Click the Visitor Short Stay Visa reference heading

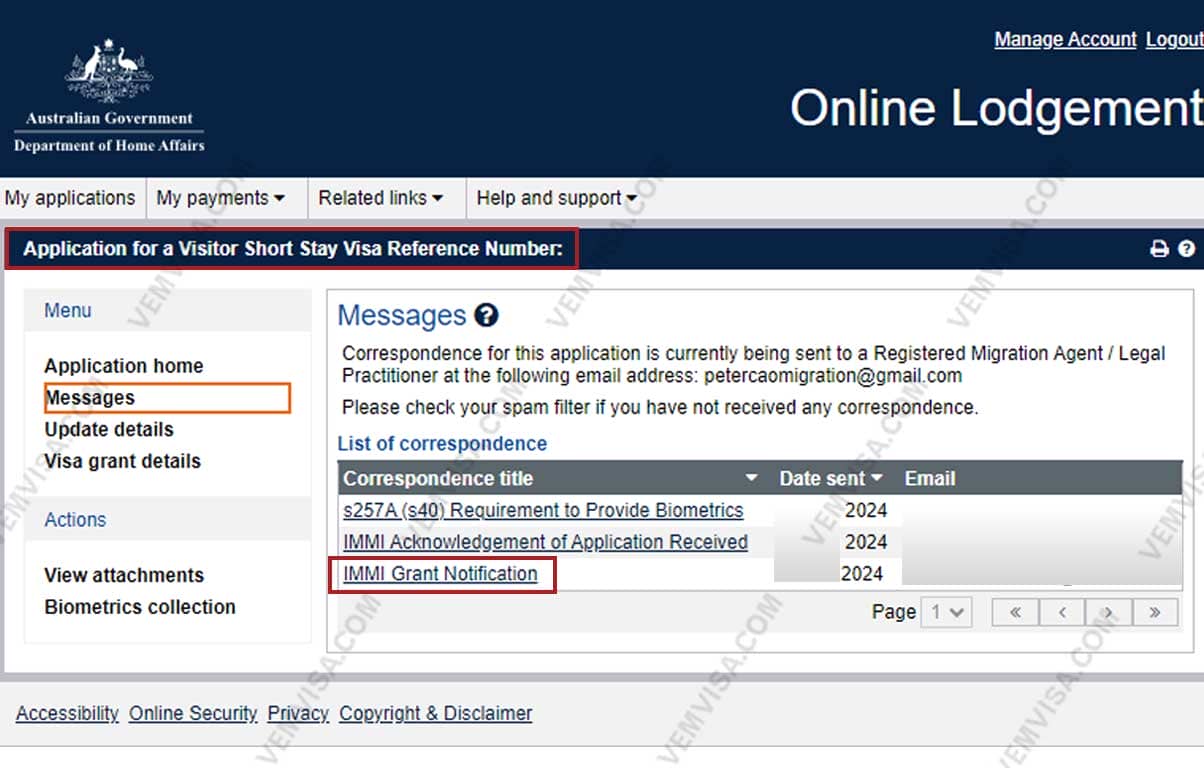(293, 249)
